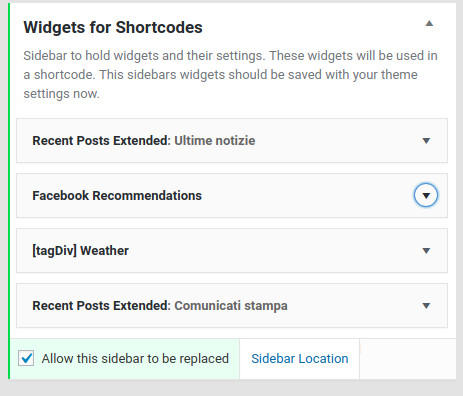Expand the Facebook Recommendations widget title
Viewport: 463px width, 396px height.
coord(117,196)
